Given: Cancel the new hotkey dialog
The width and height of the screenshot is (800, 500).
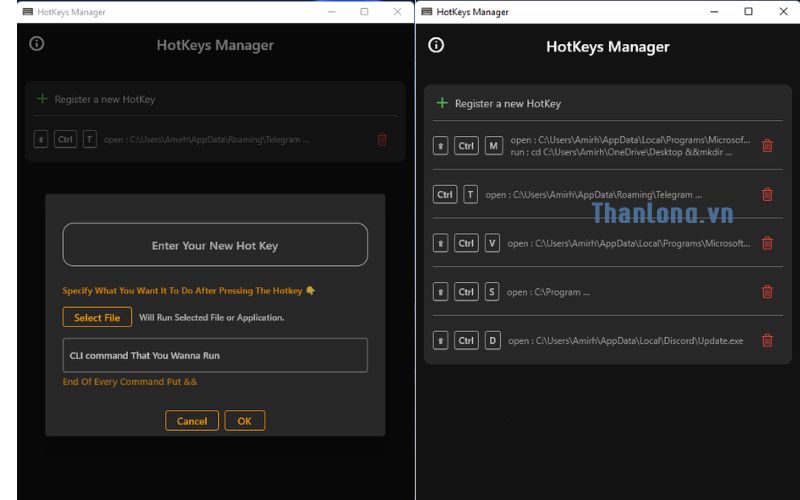Looking at the screenshot, I should (191, 421).
